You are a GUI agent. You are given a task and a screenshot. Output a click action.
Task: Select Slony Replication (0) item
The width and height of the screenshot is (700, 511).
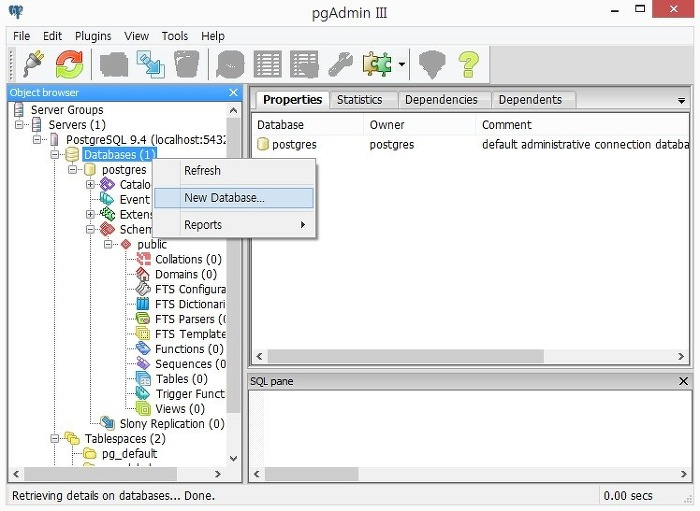coord(172,424)
